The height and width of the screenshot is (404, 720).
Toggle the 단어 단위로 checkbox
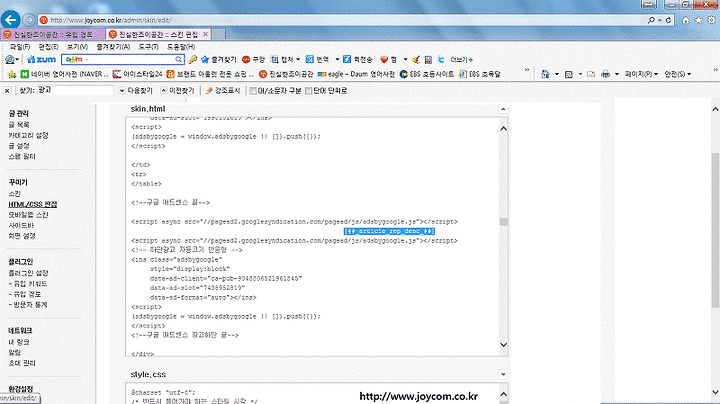tap(309, 90)
